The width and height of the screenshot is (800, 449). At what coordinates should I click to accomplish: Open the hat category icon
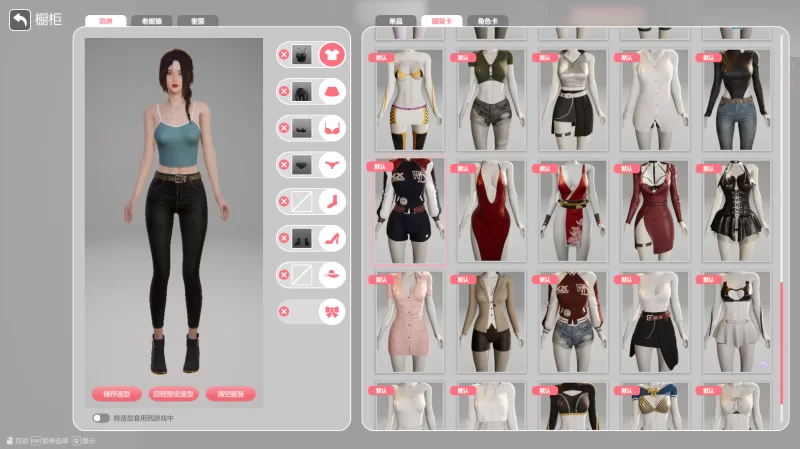tap(332, 275)
